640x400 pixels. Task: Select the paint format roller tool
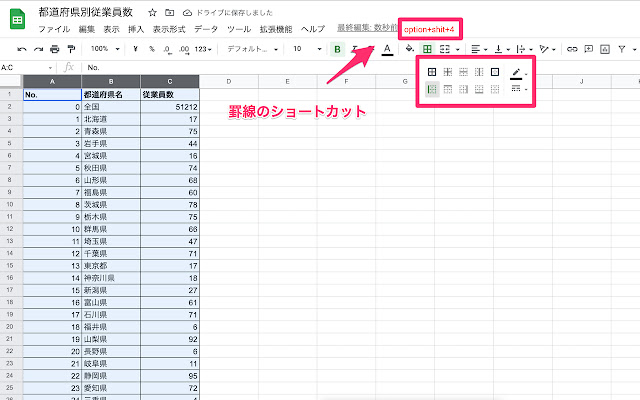[x=71, y=49]
